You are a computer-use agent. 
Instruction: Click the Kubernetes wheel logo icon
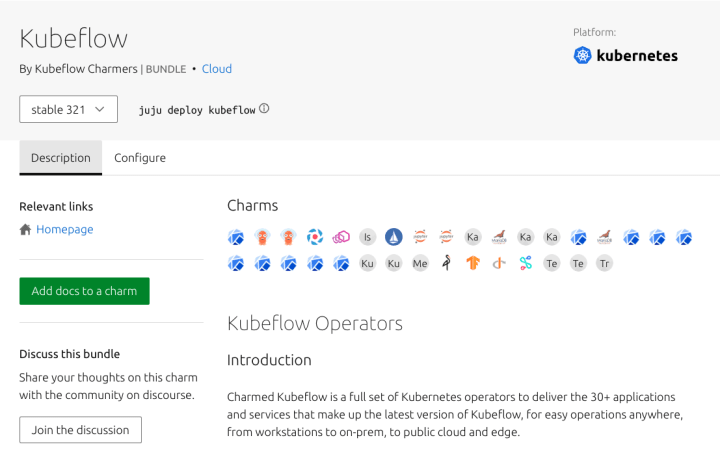click(x=582, y=56)
